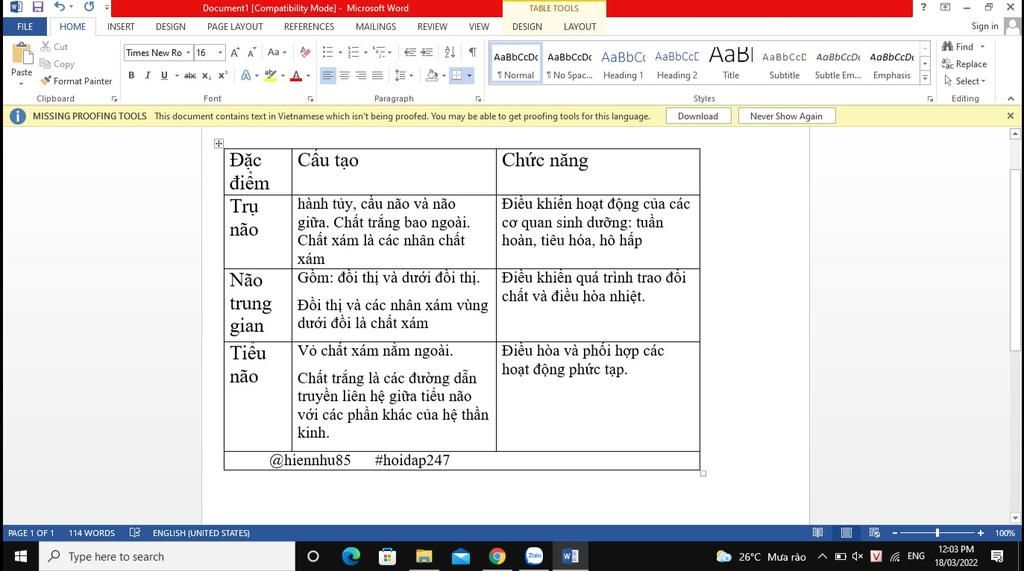Align text right
The width and height of the screenshot is (1024, 571).
tap(361, 75)
